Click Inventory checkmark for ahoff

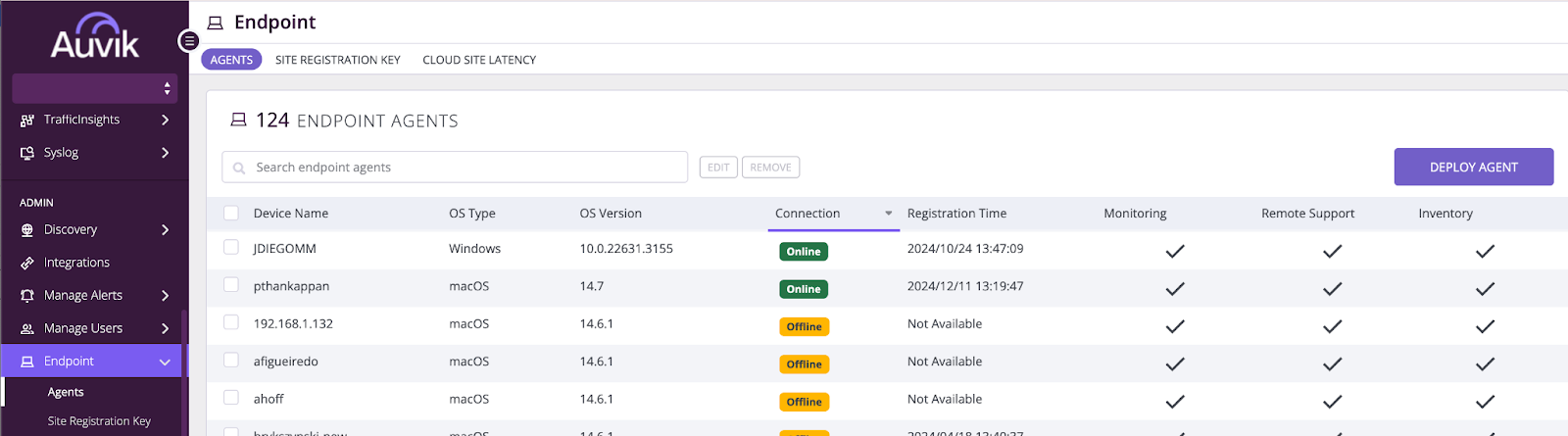(1485, 401)
